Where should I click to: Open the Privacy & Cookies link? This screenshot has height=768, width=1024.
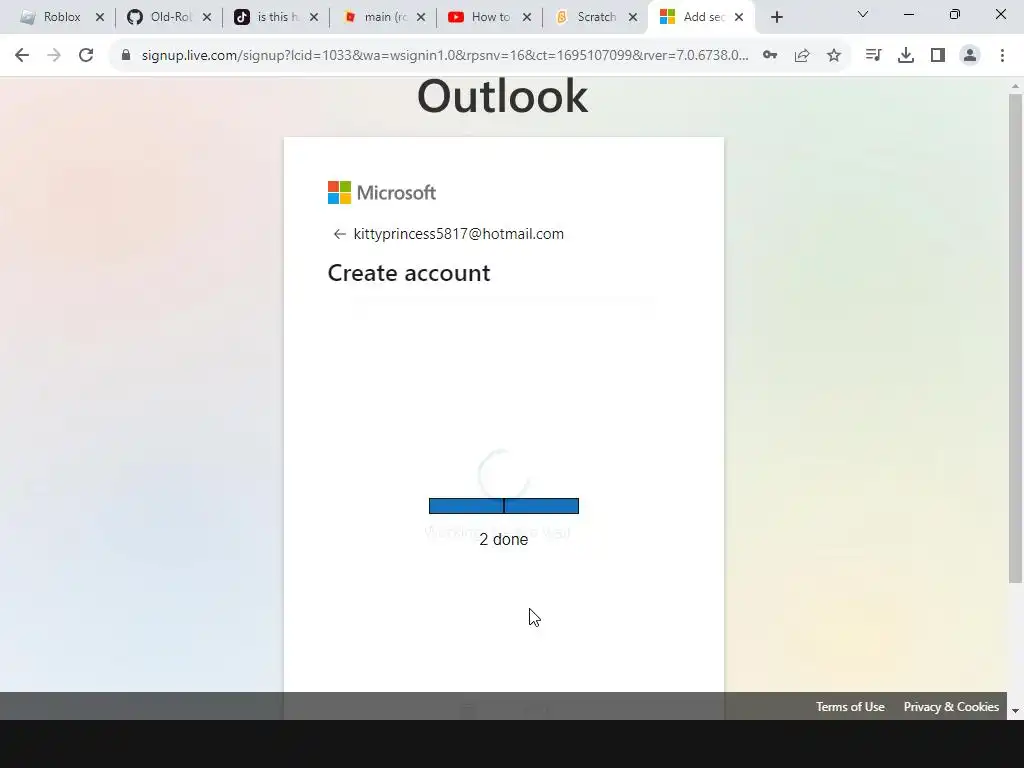click(951, 707)
